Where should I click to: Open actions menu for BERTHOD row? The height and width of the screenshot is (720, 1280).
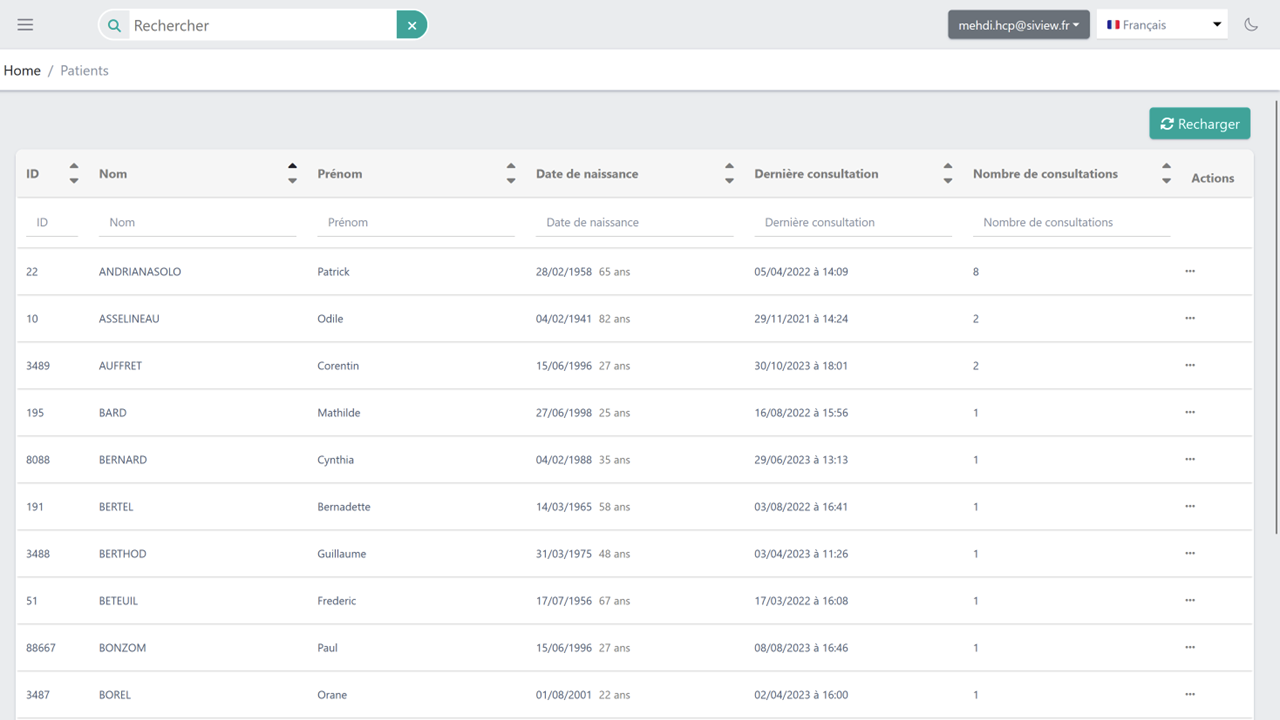pyautogui.click(x=1190, y=553)
